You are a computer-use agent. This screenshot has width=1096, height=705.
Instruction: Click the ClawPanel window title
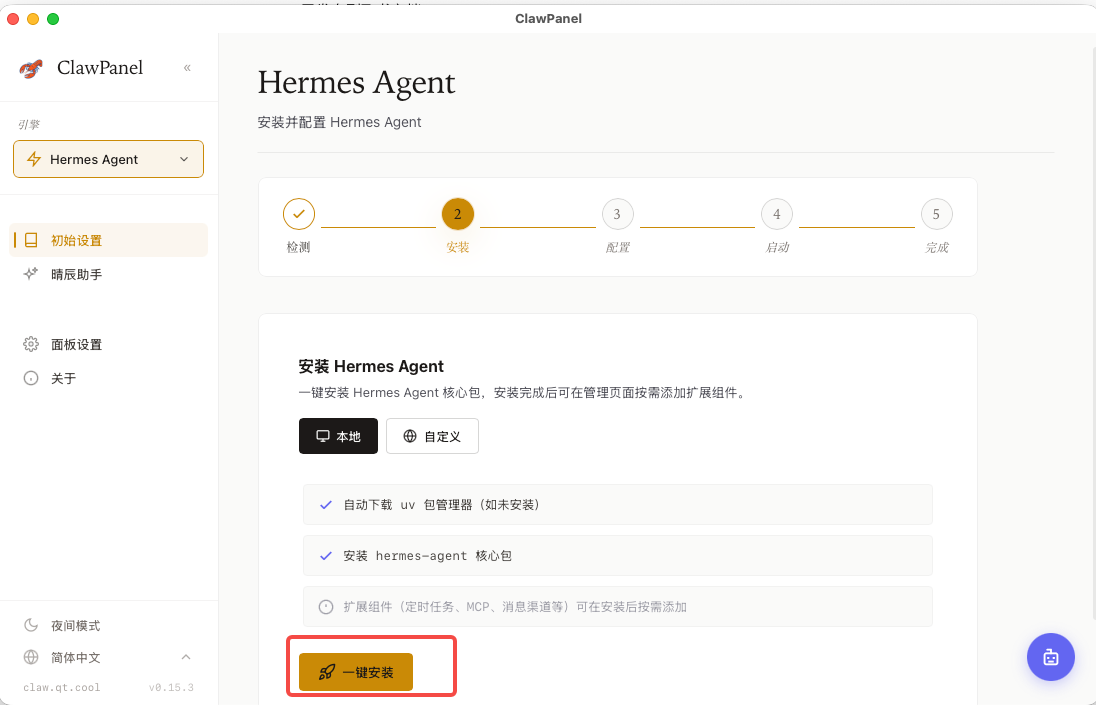tap(548, 19)
